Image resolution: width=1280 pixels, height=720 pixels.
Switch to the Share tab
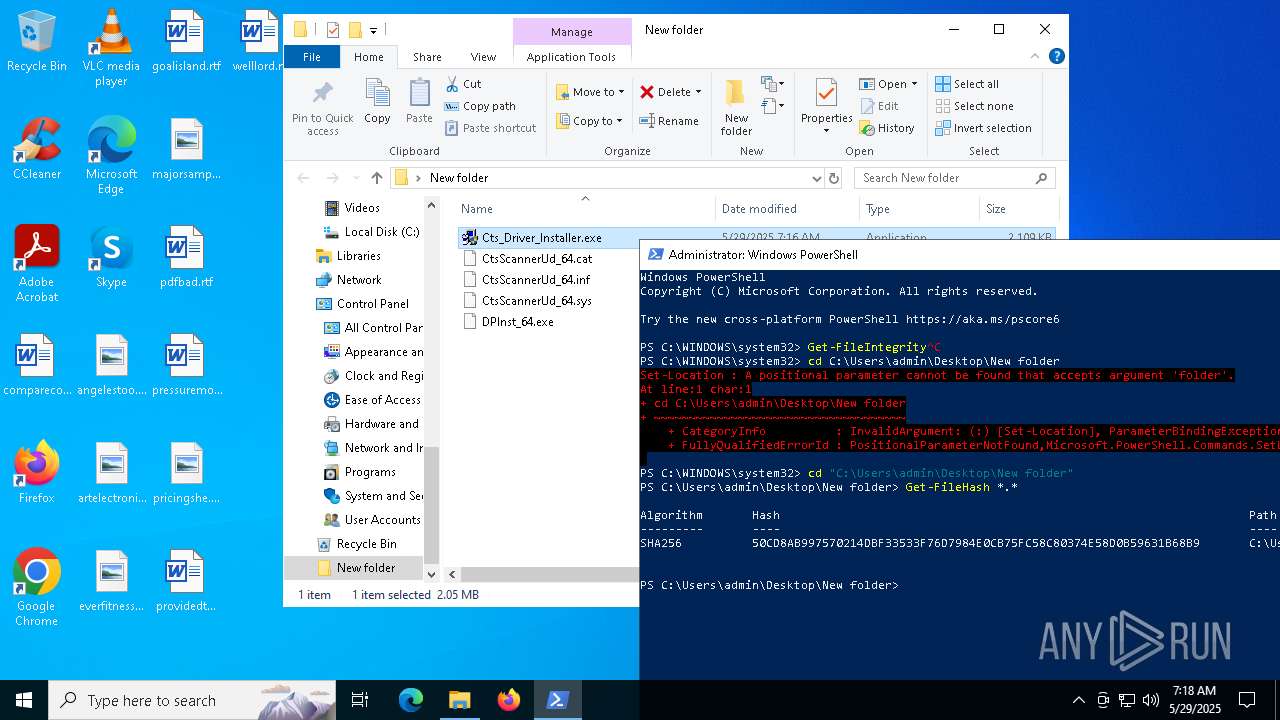click(427, 57)
